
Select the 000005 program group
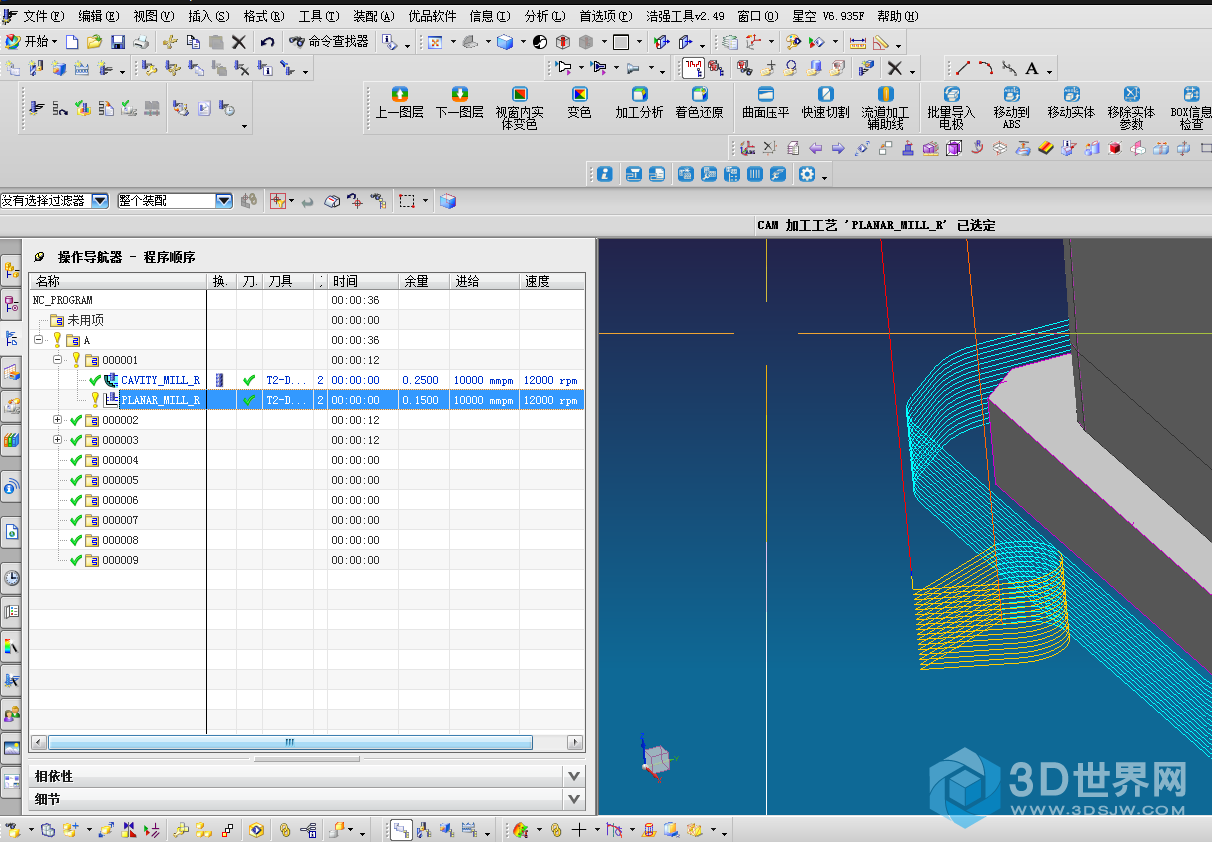click(120, 480)
